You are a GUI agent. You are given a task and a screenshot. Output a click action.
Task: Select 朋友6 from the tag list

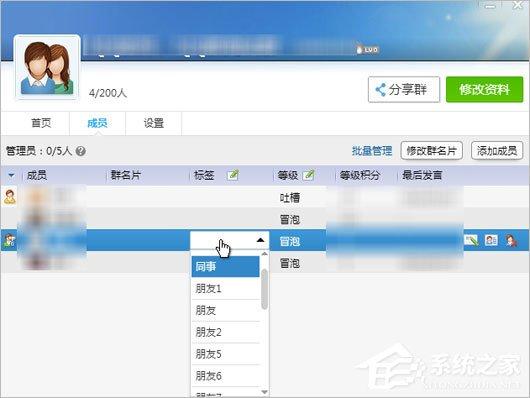[x=225, y=376]
